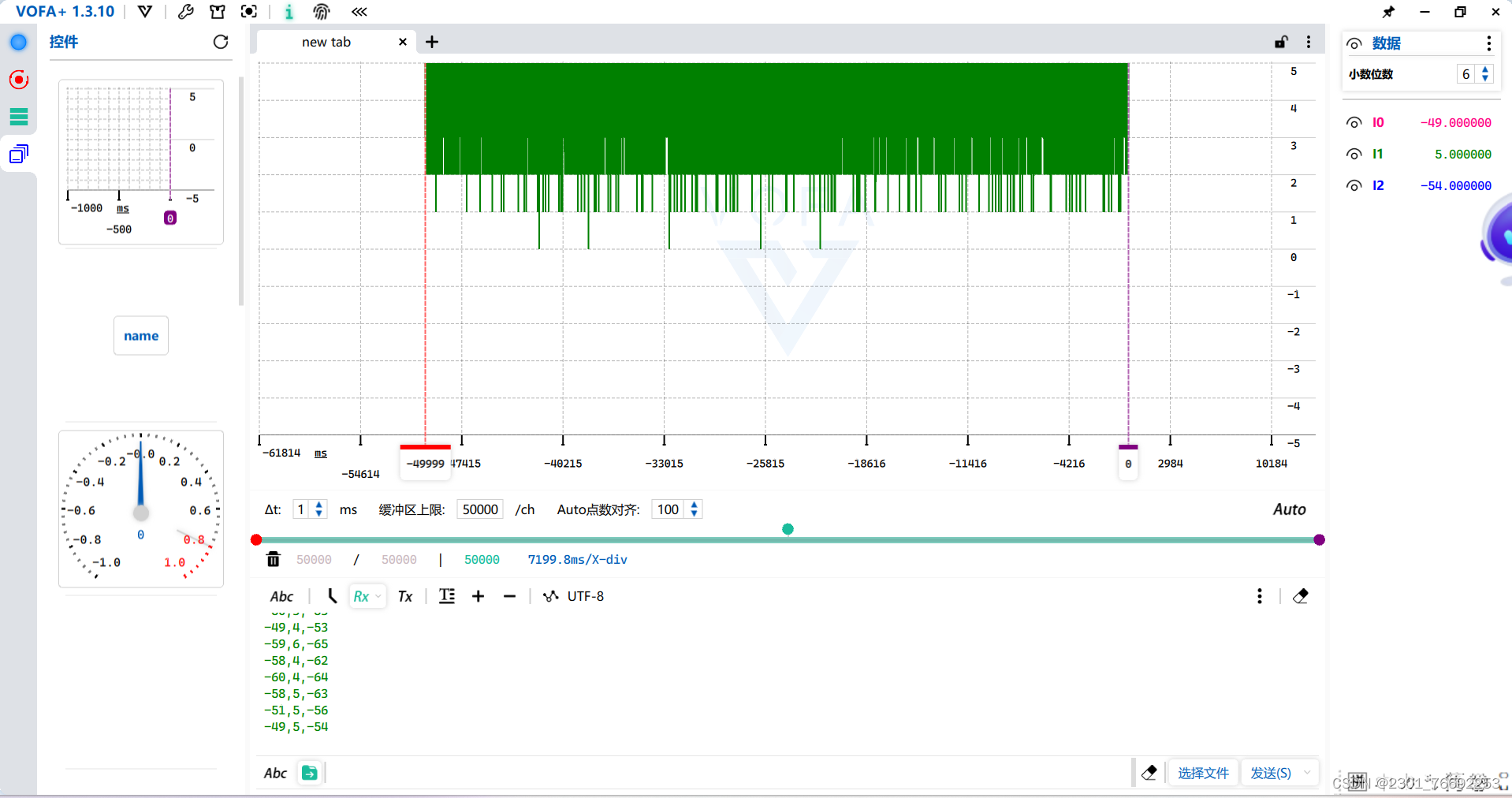Adjust the Auto点数对齐 stepper arrows
Viewport: 1512px width, 798px height.
click(694, 509)
